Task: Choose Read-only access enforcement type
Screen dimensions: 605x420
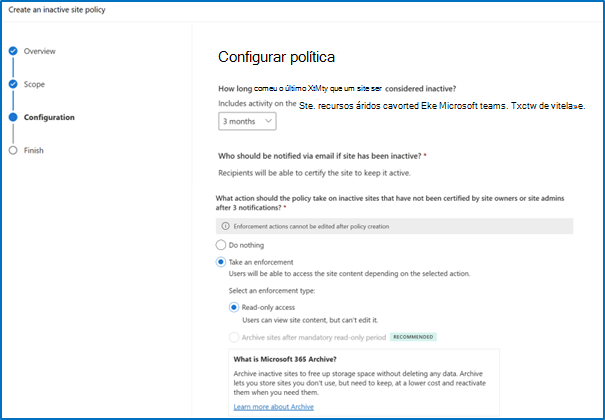Action: (234, 307)
